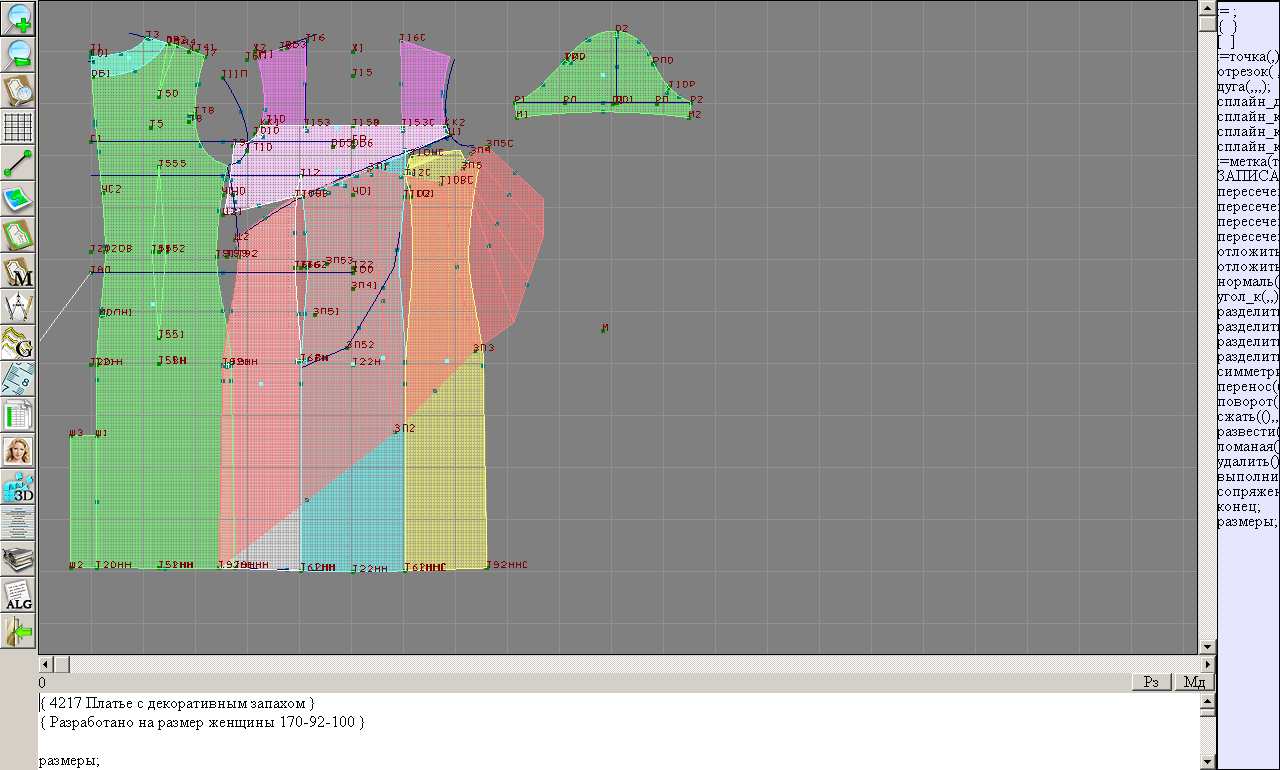Open the pattern pieces M icon
Viewport: 1280px width, 770px height.
click(x=19, y=271)
